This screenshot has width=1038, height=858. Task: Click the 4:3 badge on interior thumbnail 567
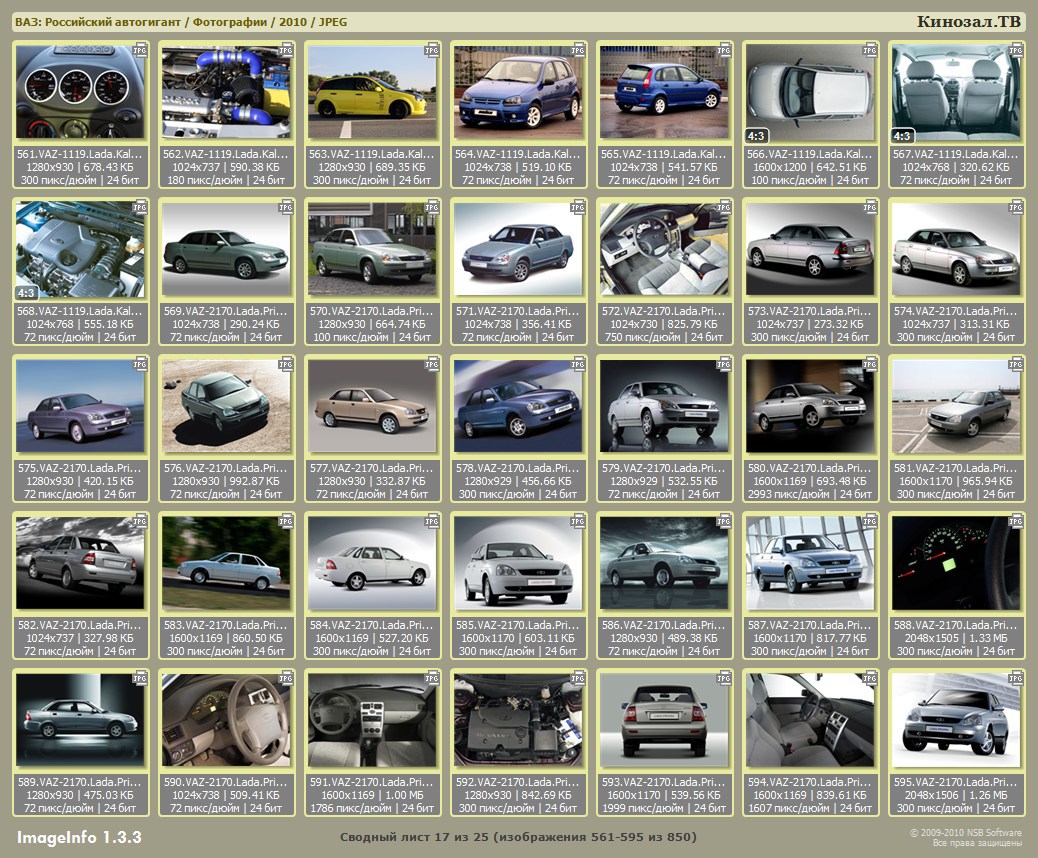tap(903, 135)
